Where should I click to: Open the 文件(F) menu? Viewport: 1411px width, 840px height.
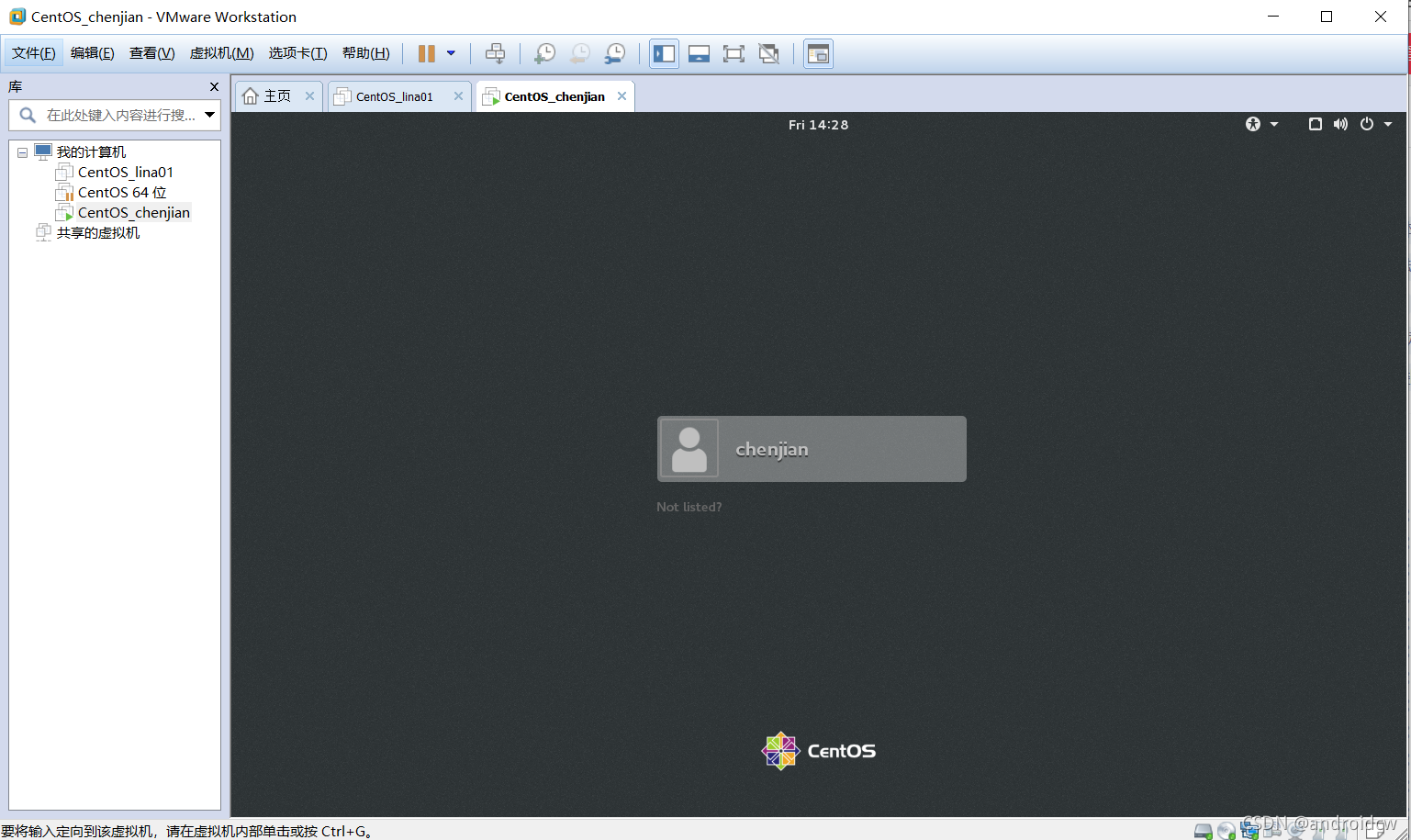34,53
